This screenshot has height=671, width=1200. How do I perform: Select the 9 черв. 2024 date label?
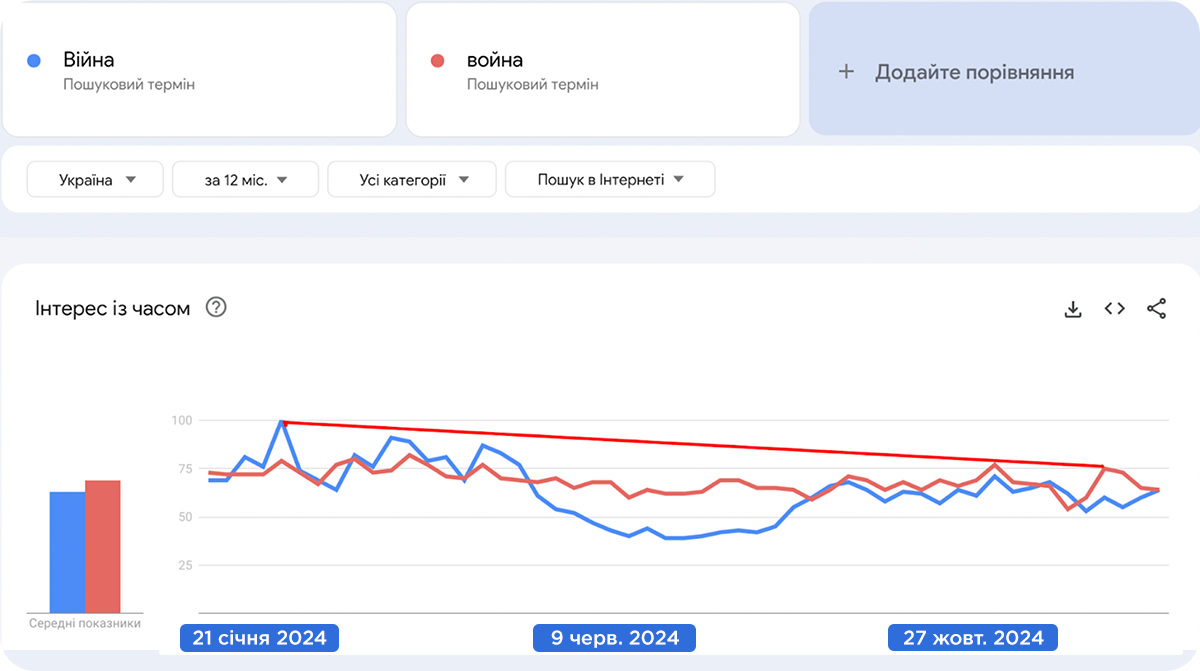[614, 637]
